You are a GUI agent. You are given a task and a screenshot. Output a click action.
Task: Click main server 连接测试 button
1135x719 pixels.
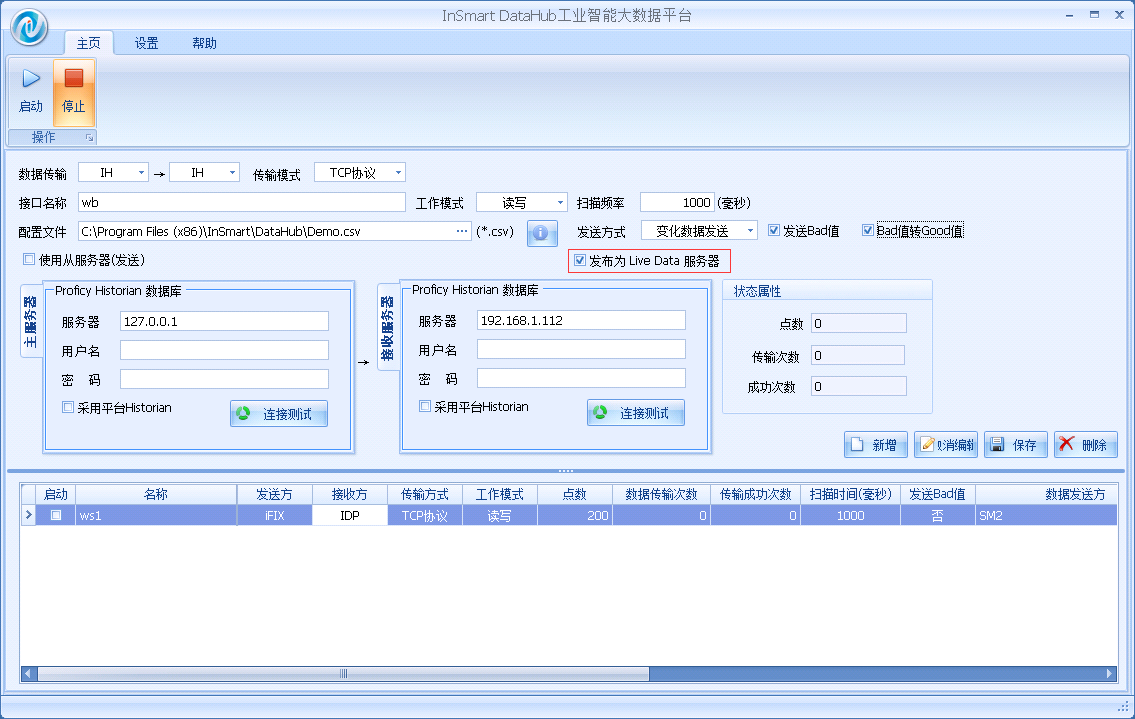[x=279, y=414]
